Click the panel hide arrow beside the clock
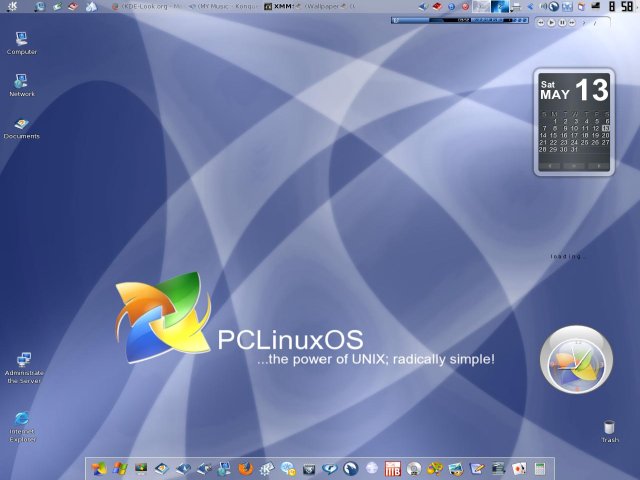This screenshot has height=480, width=640. pyautogui.click(x=637, y=6)
